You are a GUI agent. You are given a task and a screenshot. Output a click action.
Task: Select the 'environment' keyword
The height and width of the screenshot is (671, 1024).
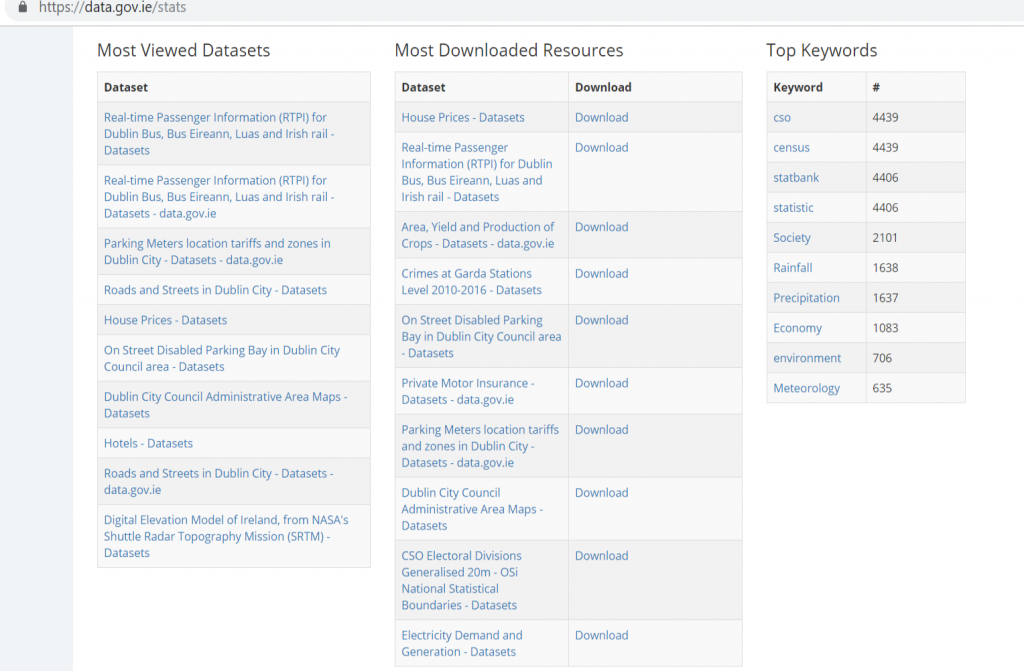(807, 358)
